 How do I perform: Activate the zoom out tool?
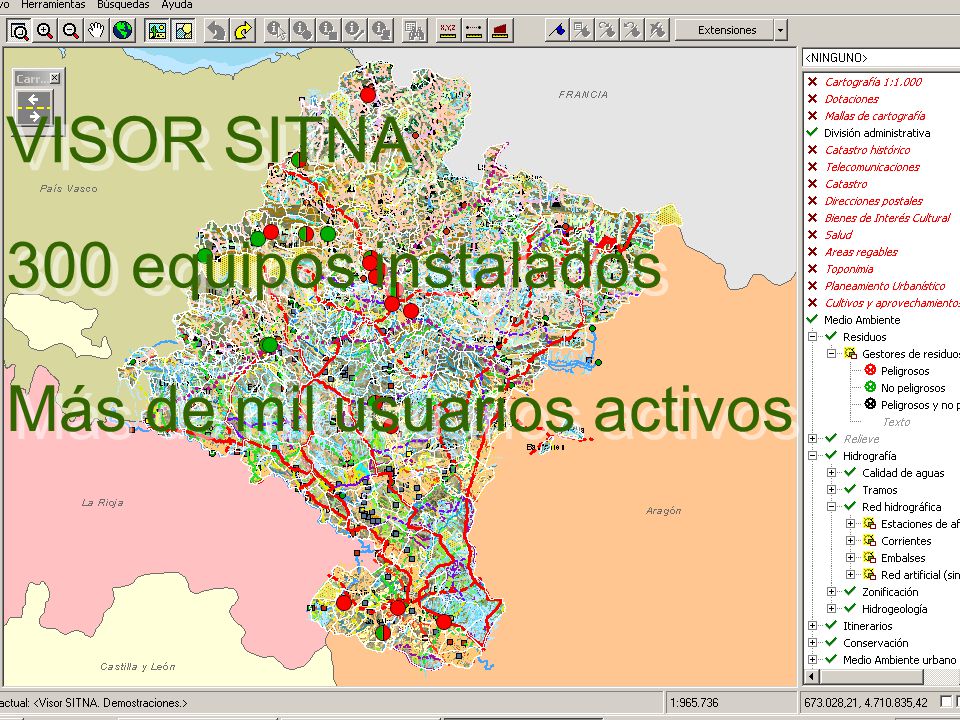point(70,30)
